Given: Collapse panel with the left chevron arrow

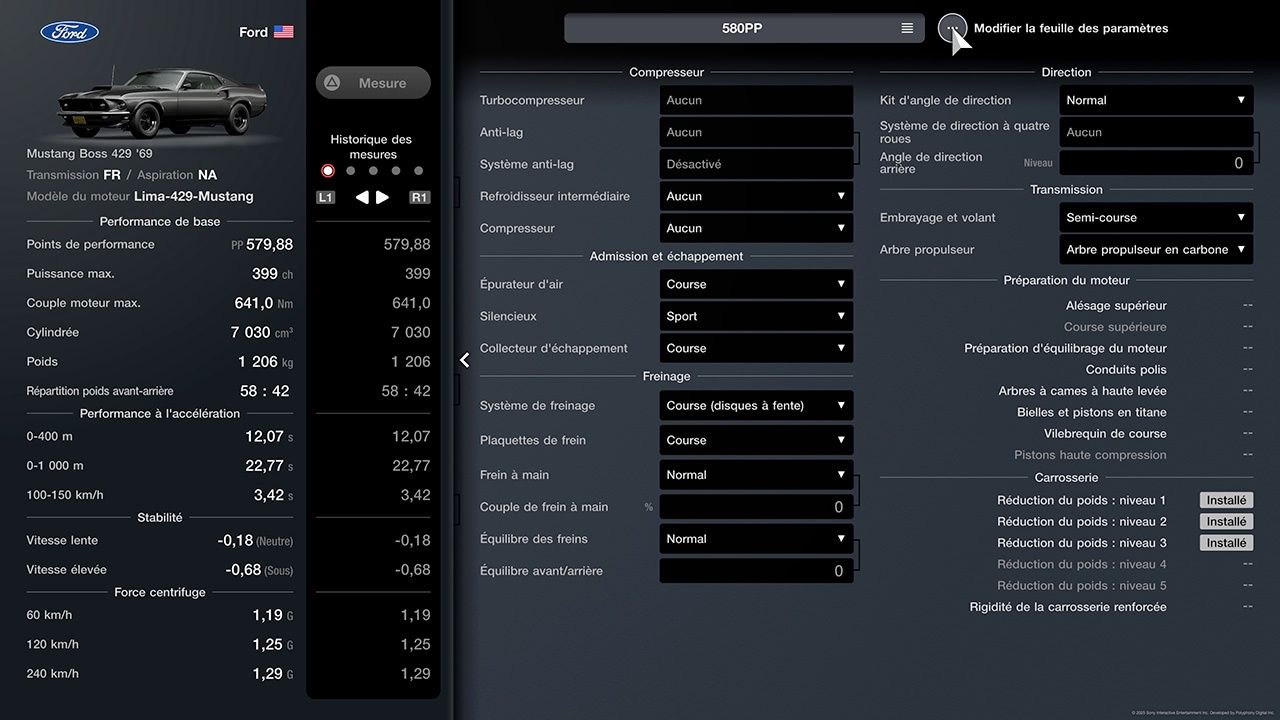Looking at the screenshot, I should [x=465, y=360].
